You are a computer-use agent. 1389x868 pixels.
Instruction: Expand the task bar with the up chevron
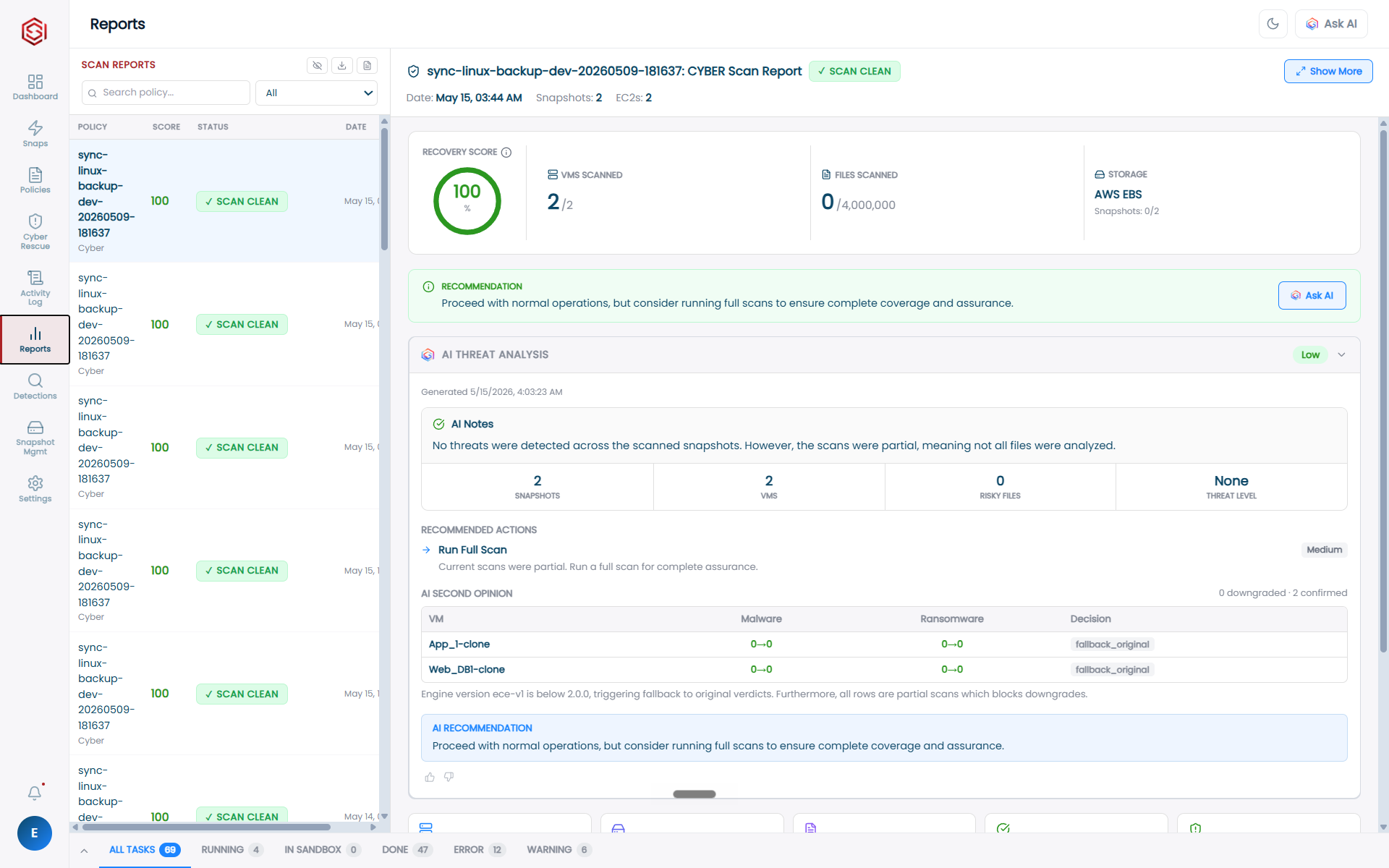pos(85,851)
